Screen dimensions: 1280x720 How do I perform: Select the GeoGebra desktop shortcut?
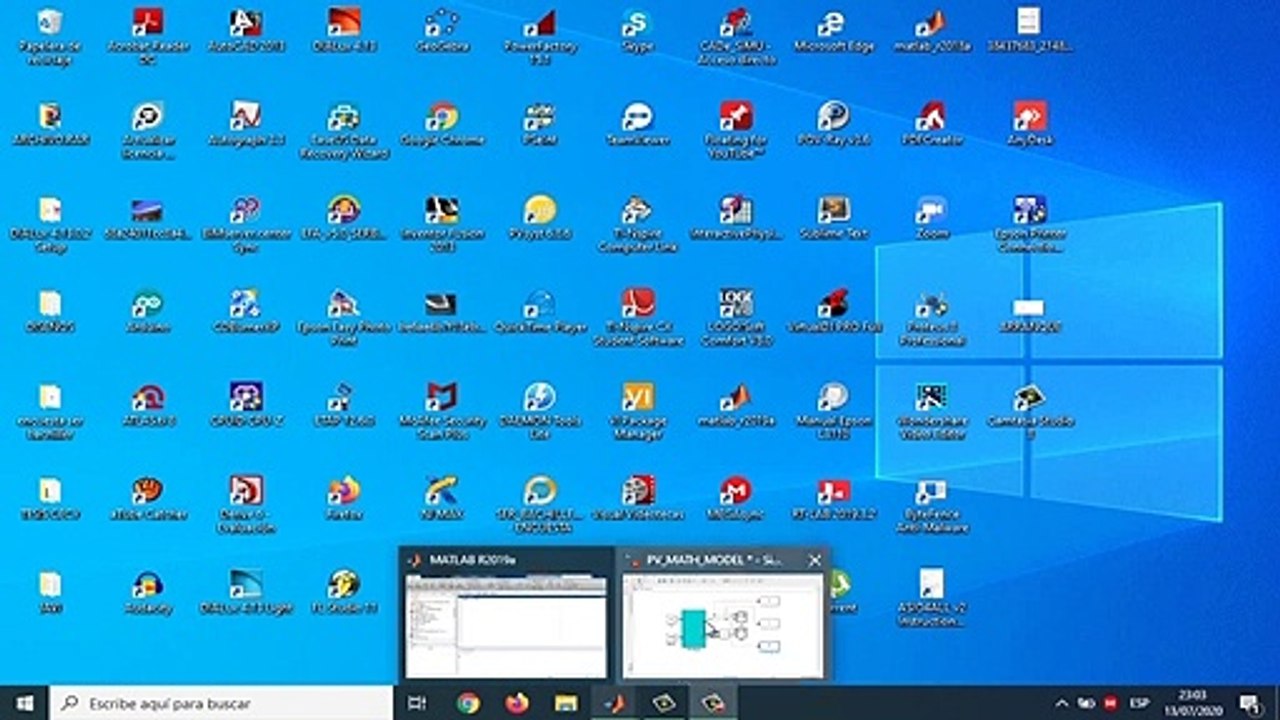pyautogui.click(x=441, y=30)
